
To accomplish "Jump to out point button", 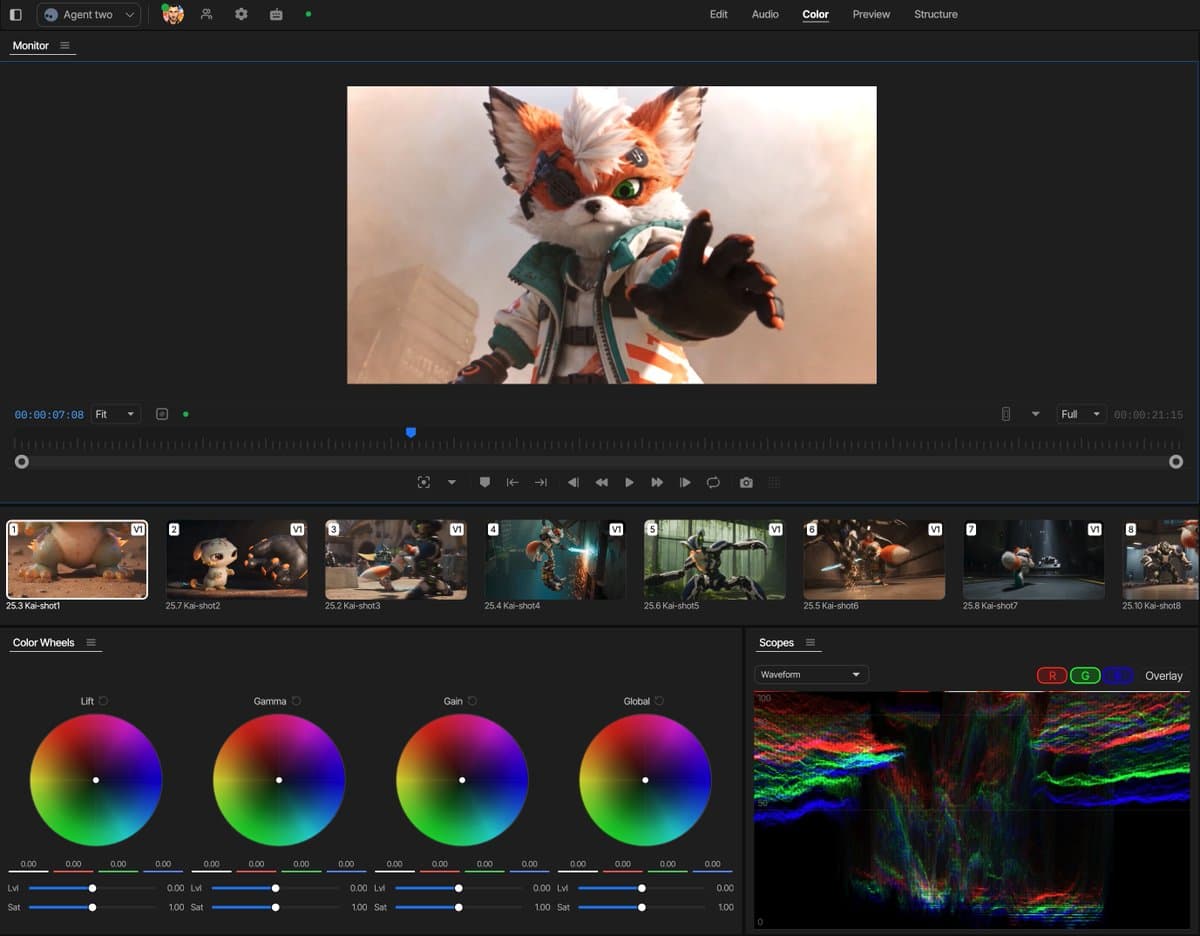I will coord(541,482).
